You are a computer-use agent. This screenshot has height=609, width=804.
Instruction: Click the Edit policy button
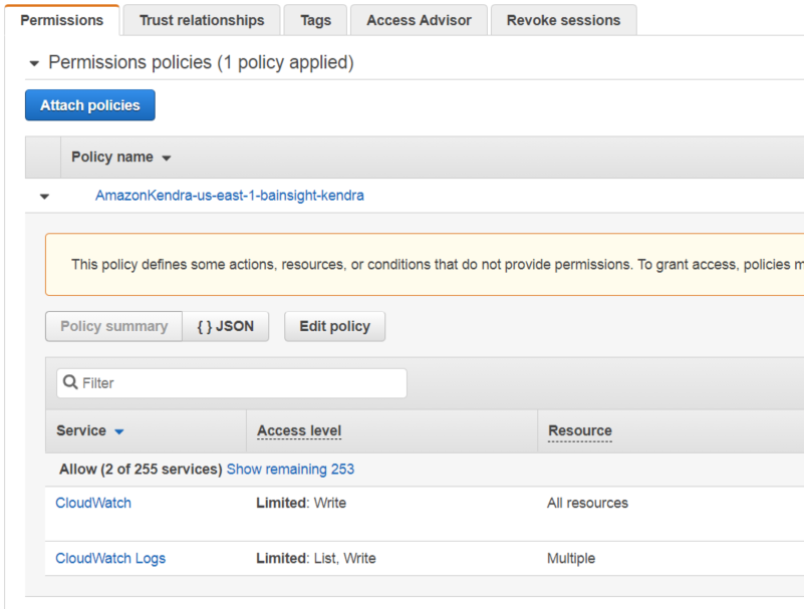(334, 326)
